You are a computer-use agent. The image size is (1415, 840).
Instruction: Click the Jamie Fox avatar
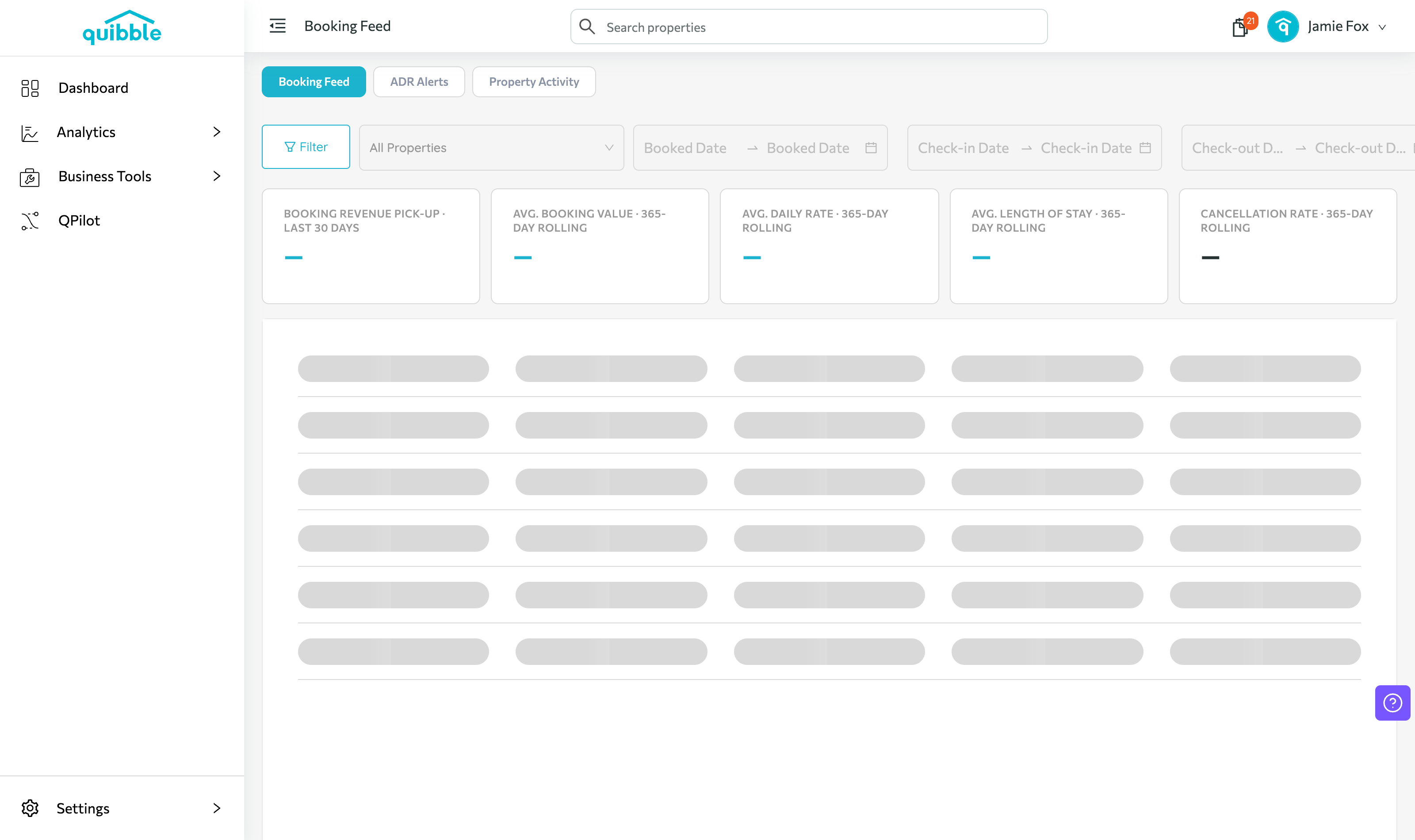coord(1282,27)
